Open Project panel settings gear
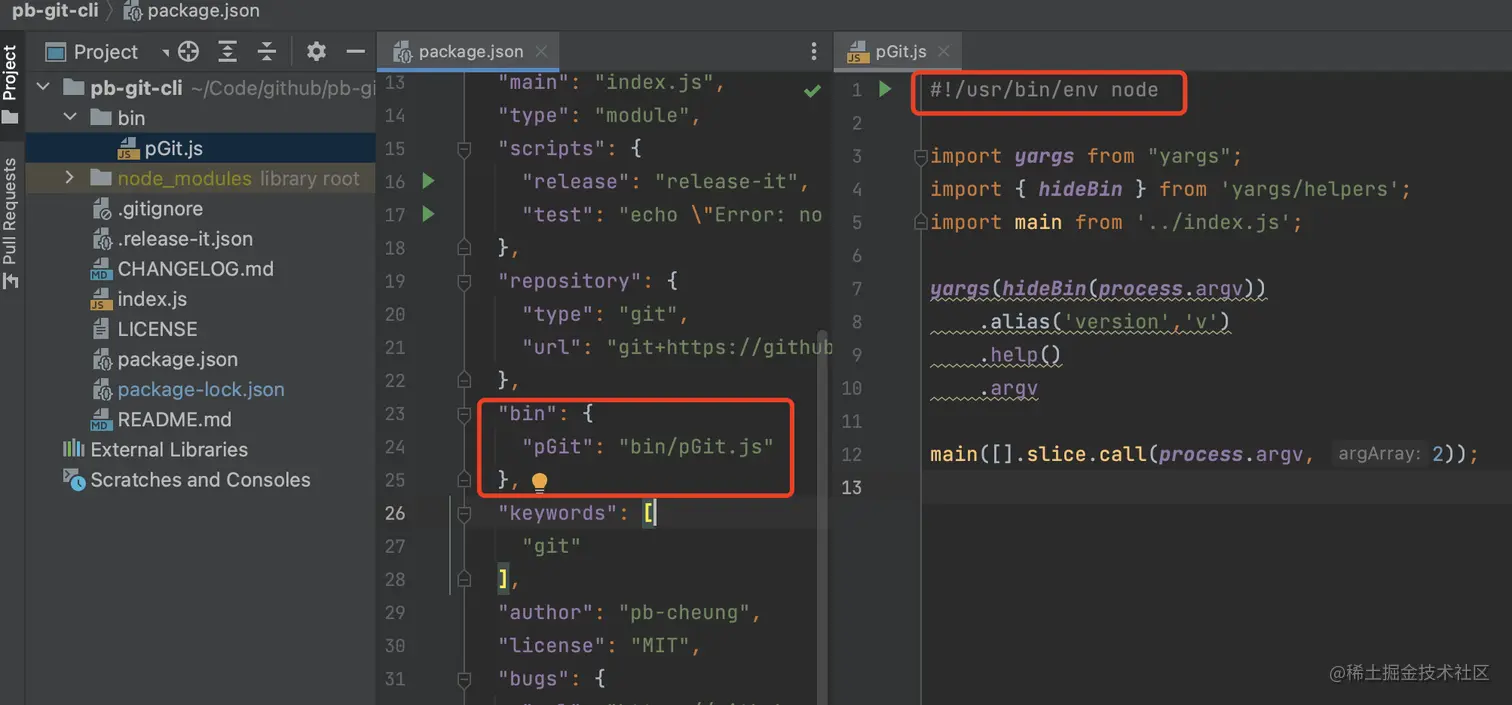The width and height of the screenshot is (1512, 705). pyautogui.click(x=316, y=52)
